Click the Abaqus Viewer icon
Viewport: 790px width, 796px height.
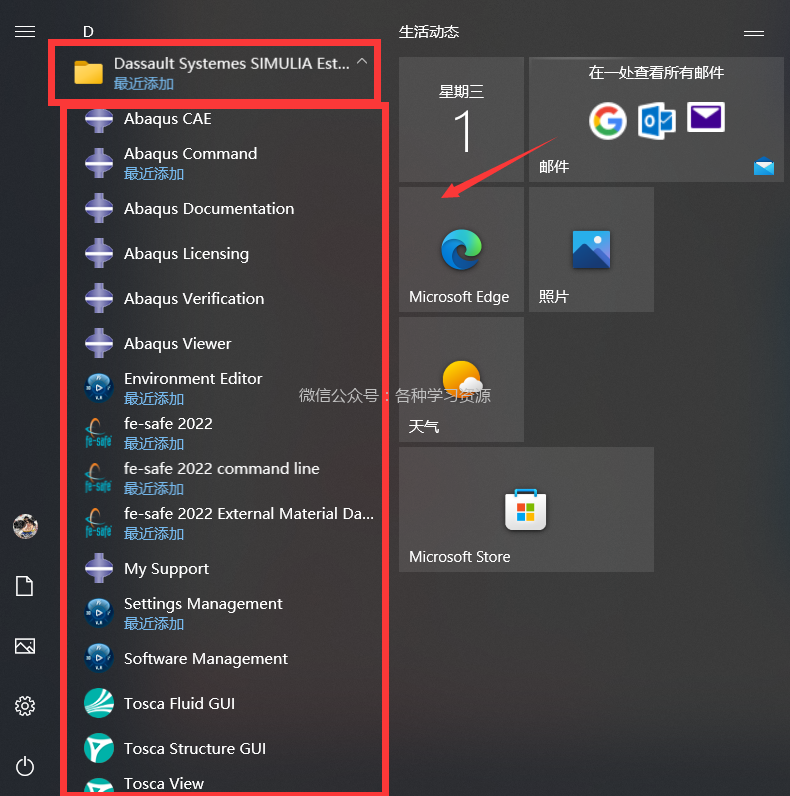99,343
